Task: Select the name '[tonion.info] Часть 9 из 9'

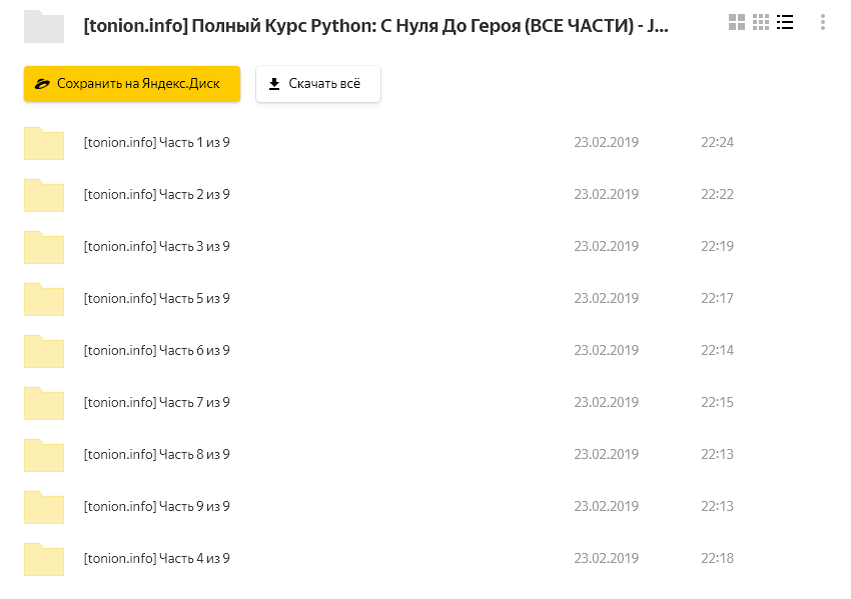Action: pyautogui.click(x=157, y=507)
